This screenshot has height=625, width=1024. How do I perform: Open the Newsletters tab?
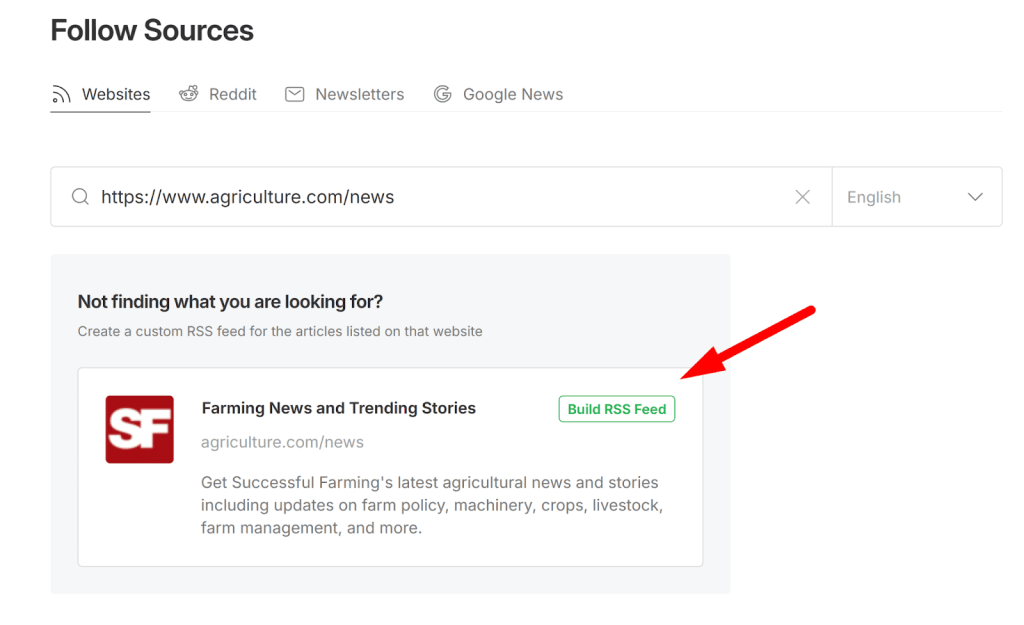pos(344,93)
